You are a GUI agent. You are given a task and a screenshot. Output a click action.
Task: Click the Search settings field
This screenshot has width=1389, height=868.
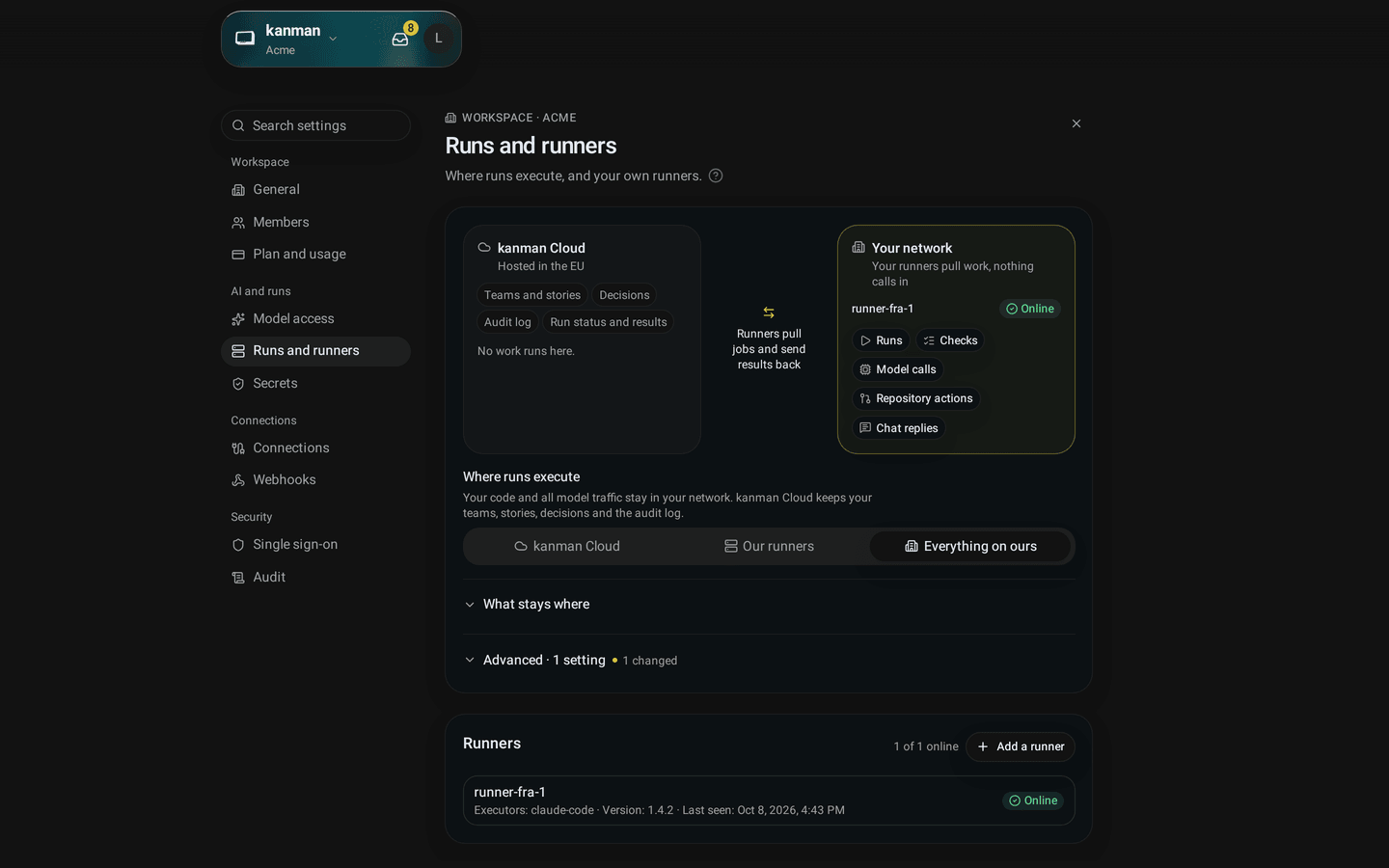coord(315,125)
